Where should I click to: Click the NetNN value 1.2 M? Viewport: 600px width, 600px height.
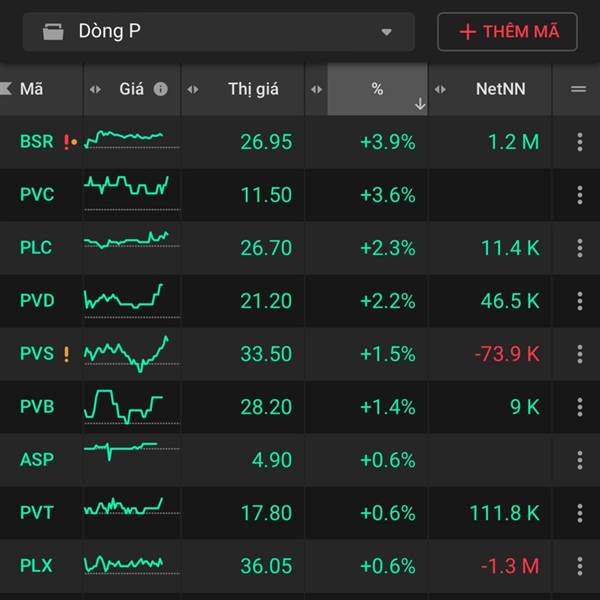tap(514, 142)
